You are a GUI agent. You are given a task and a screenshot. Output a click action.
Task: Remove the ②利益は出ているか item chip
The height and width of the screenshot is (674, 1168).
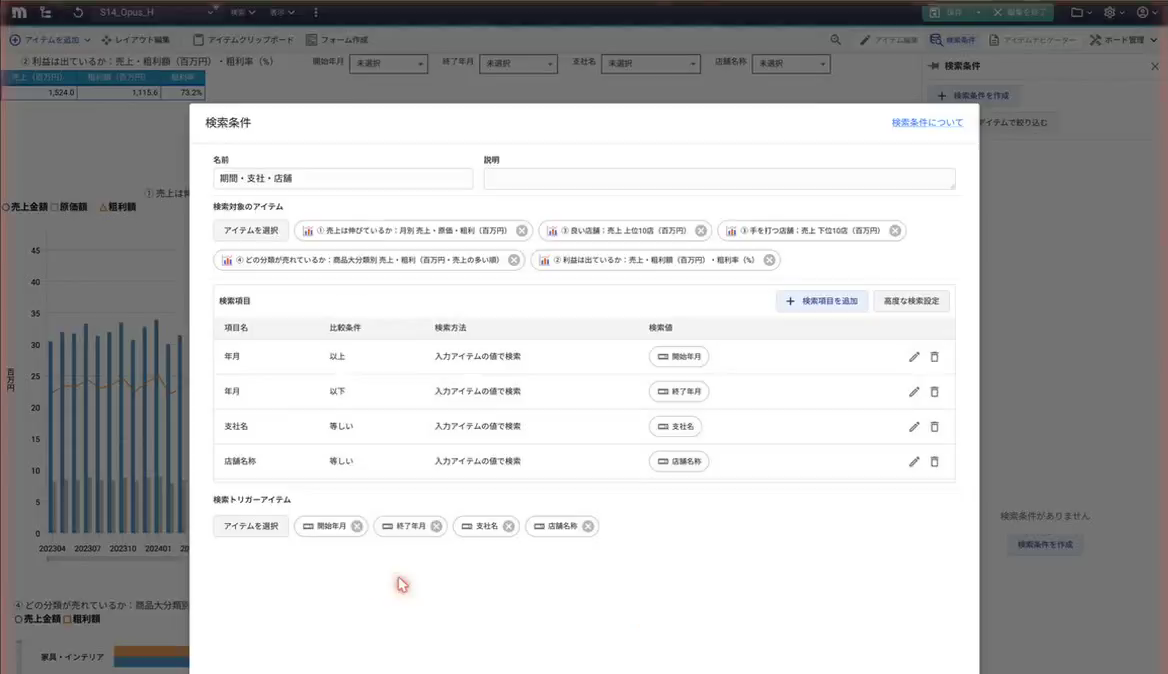[769, 260]
